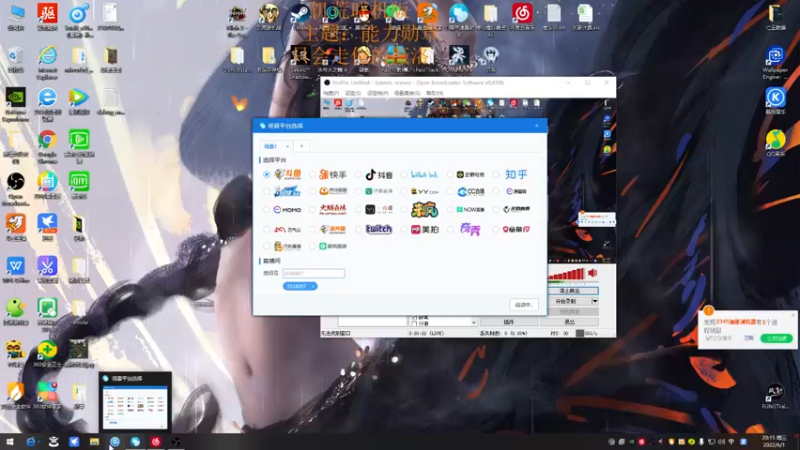Add a new tab with the plus button
Viewport: 800px width, 450px height.
pos(302,146)
